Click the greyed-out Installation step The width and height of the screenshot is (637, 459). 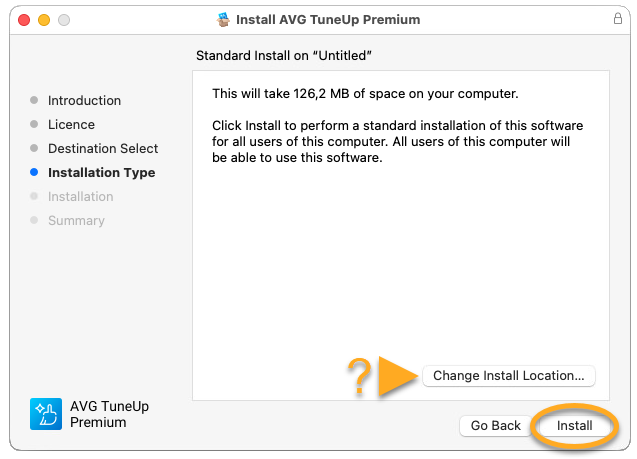80,197
